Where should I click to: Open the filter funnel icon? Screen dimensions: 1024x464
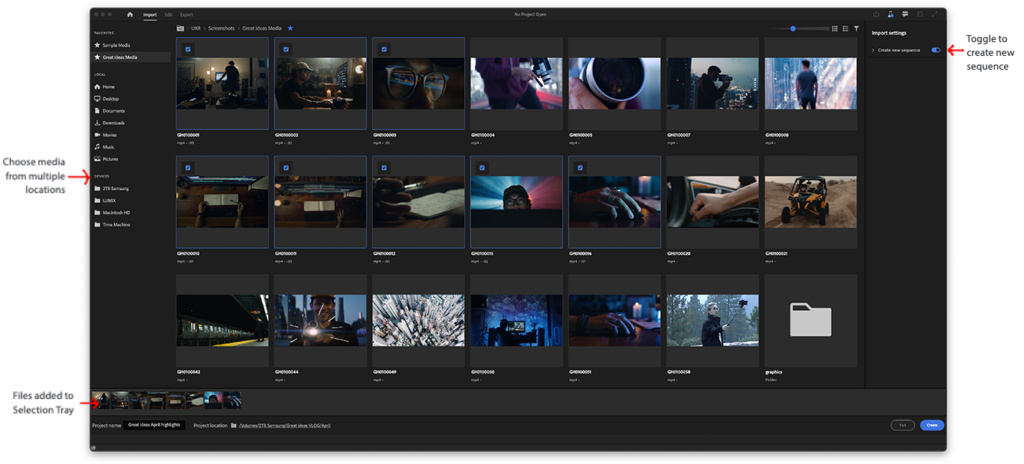click(x=856, y=29)
